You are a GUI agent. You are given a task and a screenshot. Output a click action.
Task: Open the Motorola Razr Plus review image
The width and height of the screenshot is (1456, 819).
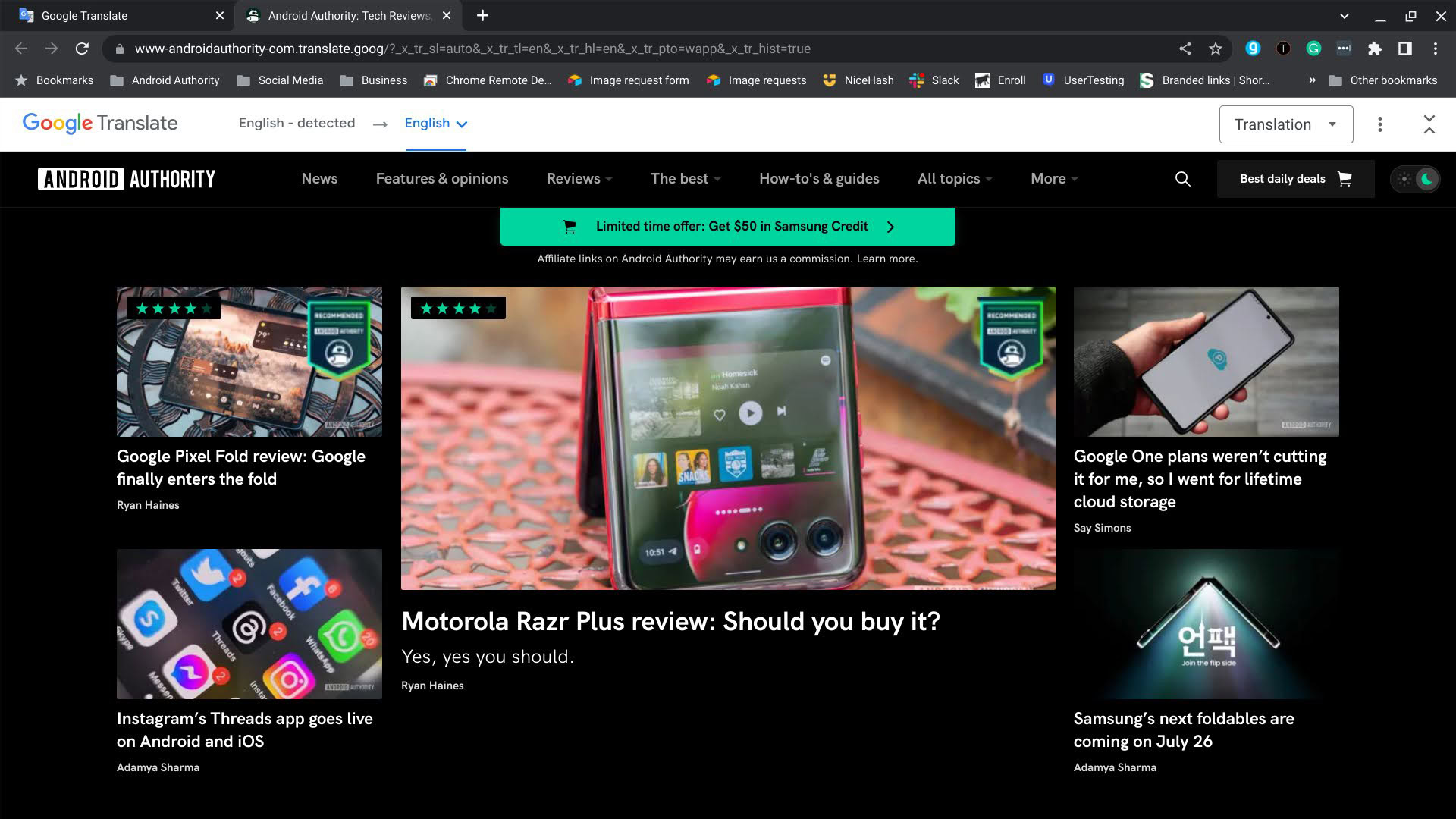click(x=727, y=438)
